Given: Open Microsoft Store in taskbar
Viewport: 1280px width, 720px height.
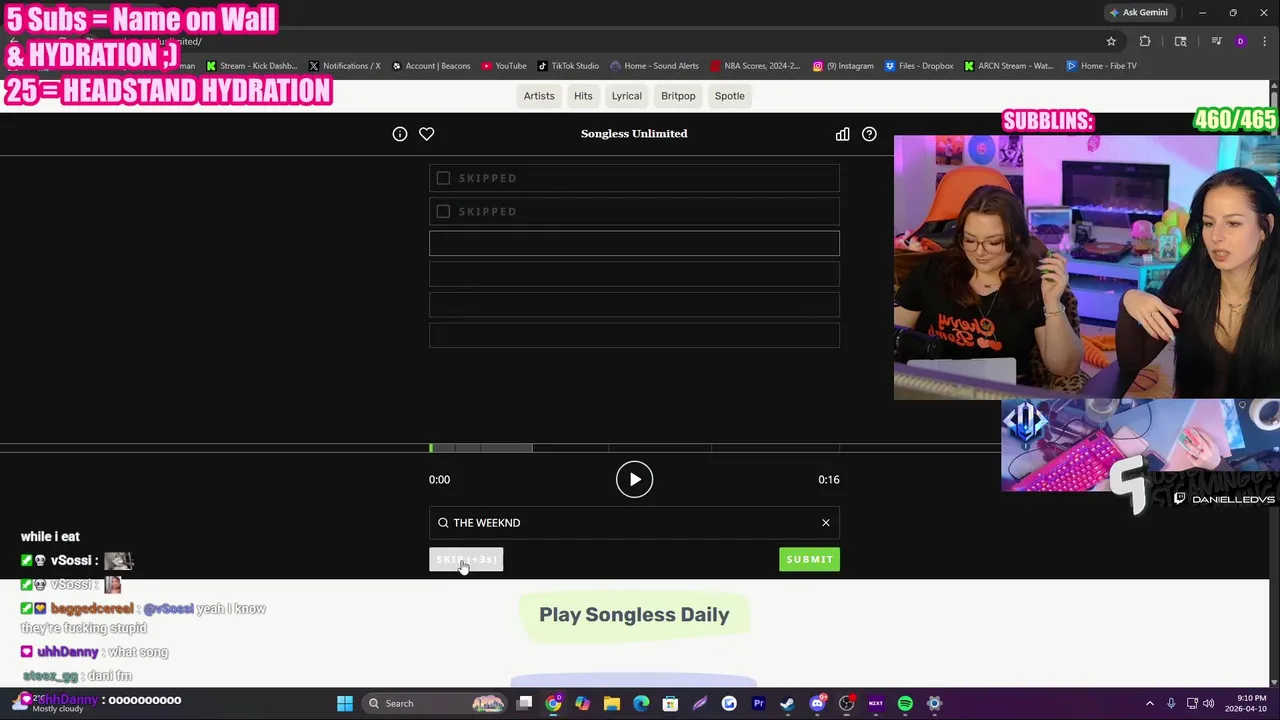Looking at the screenshot, I should coord(670,703).
